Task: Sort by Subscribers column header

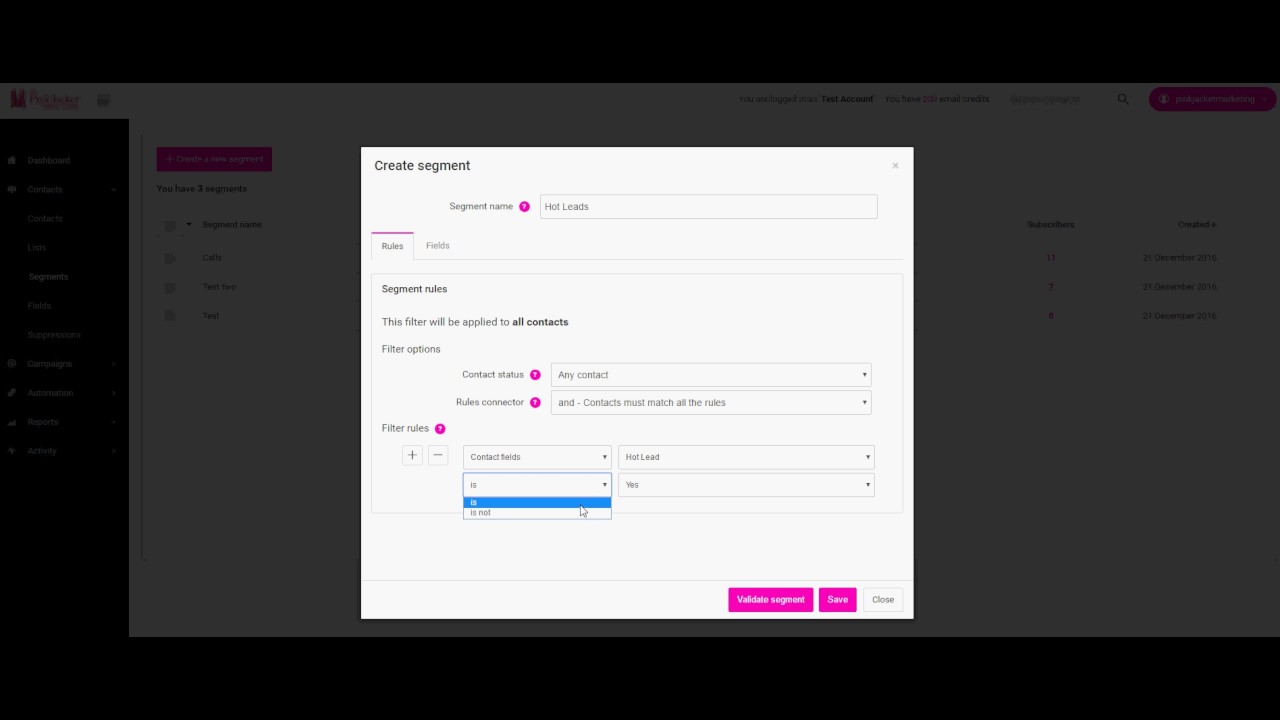Action: point(1051,225)
